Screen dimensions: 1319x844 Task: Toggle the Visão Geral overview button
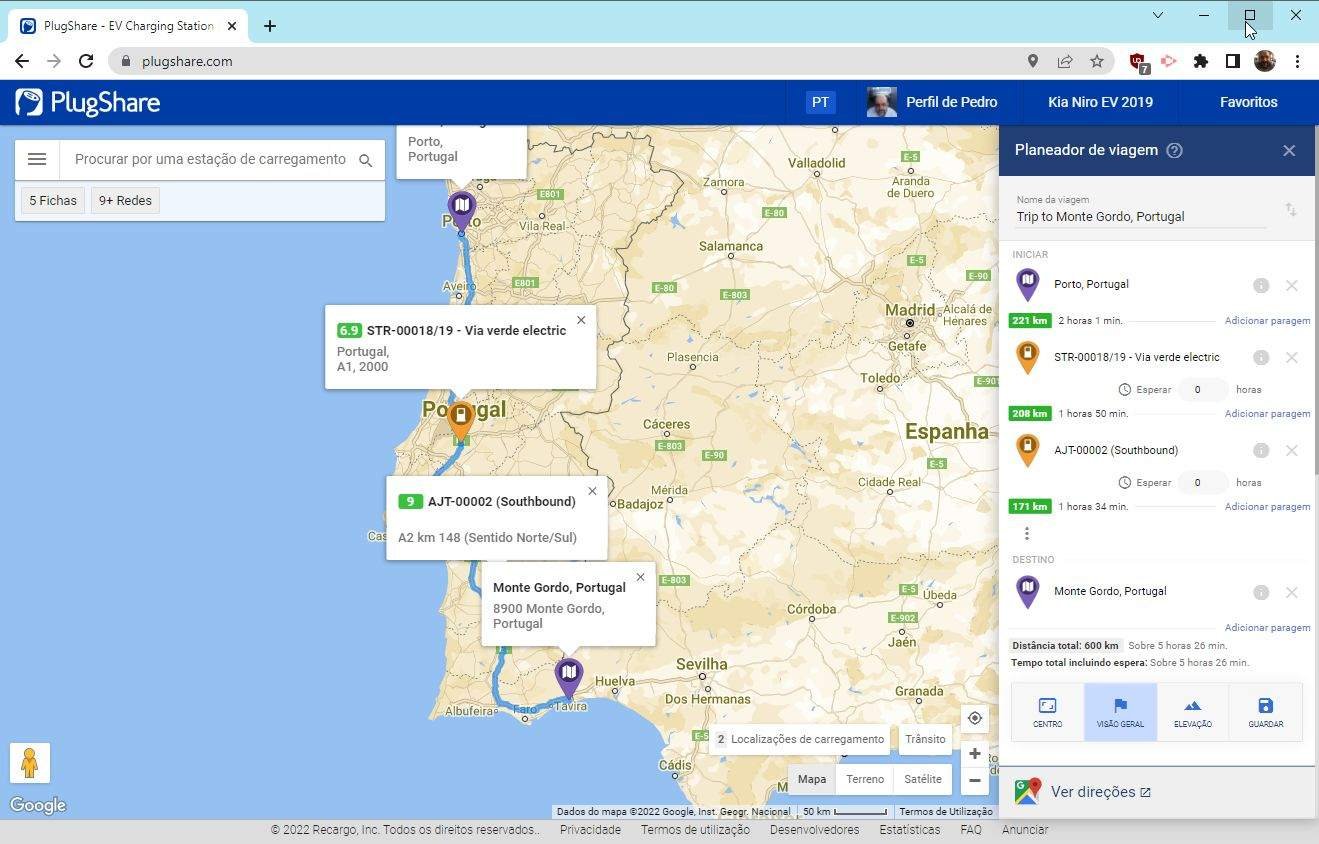click(x=1120, y=712)
